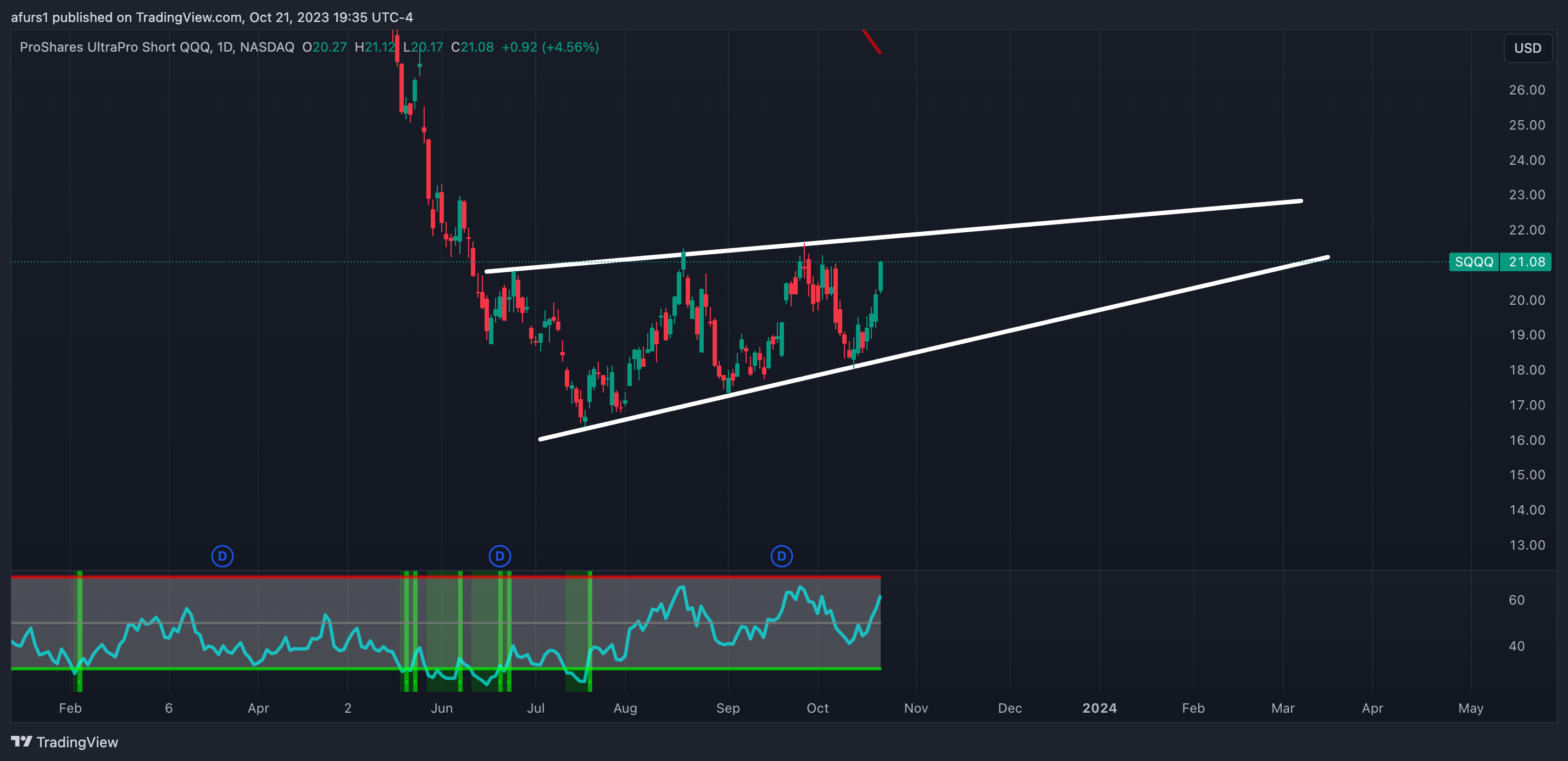
Task: Click the 26.00 price axis label
Action: pos(1527,90)
